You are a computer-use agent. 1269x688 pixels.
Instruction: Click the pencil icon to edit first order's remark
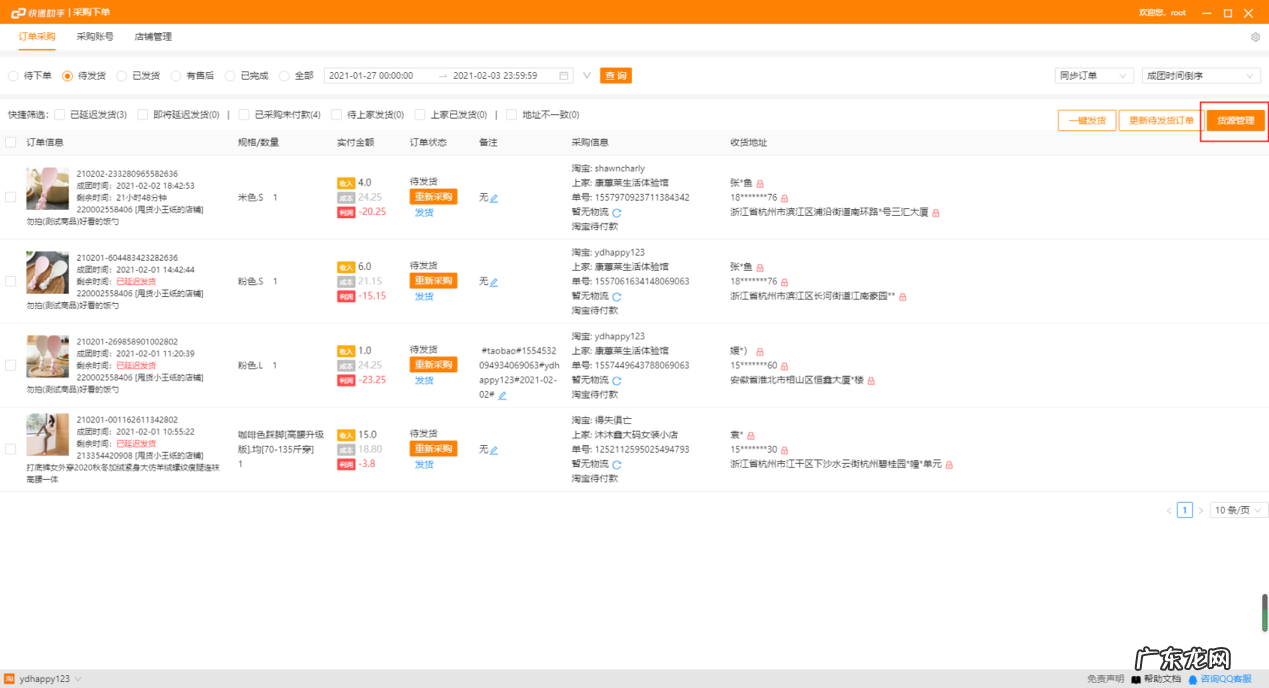(495, 197)
